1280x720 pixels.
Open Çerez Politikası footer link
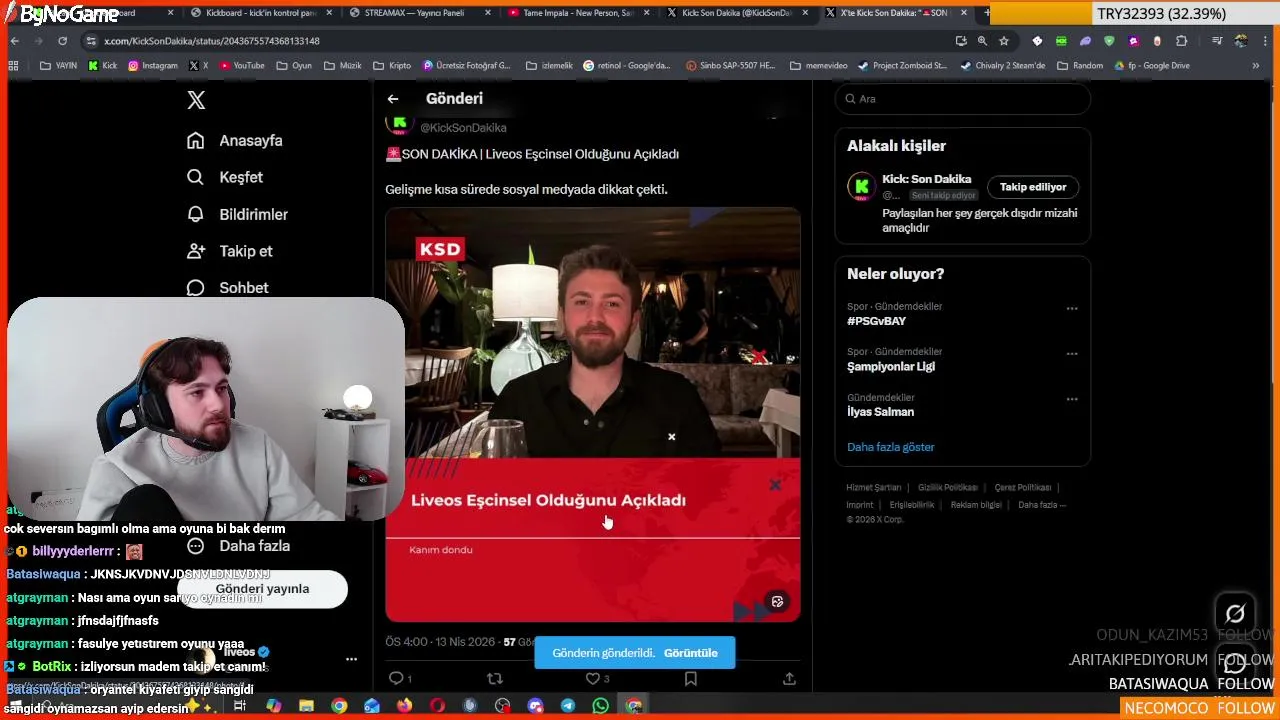[1022, 487]
